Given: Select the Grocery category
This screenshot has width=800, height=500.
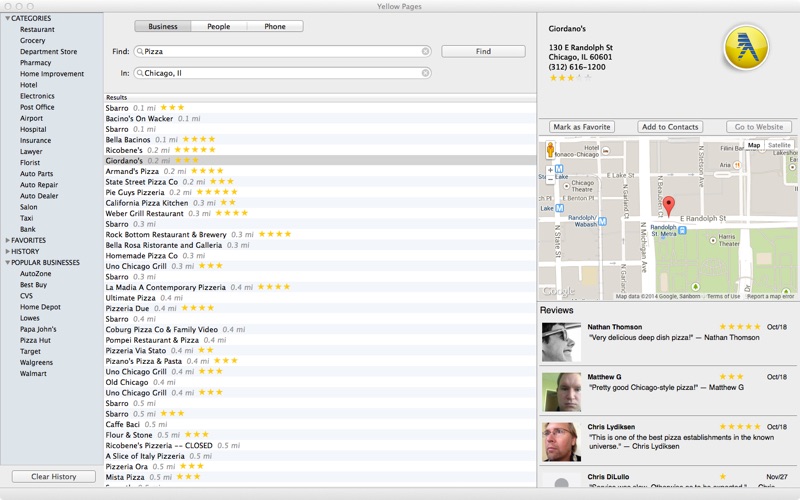Looking at the screenshot, I should tap(33, 41).
